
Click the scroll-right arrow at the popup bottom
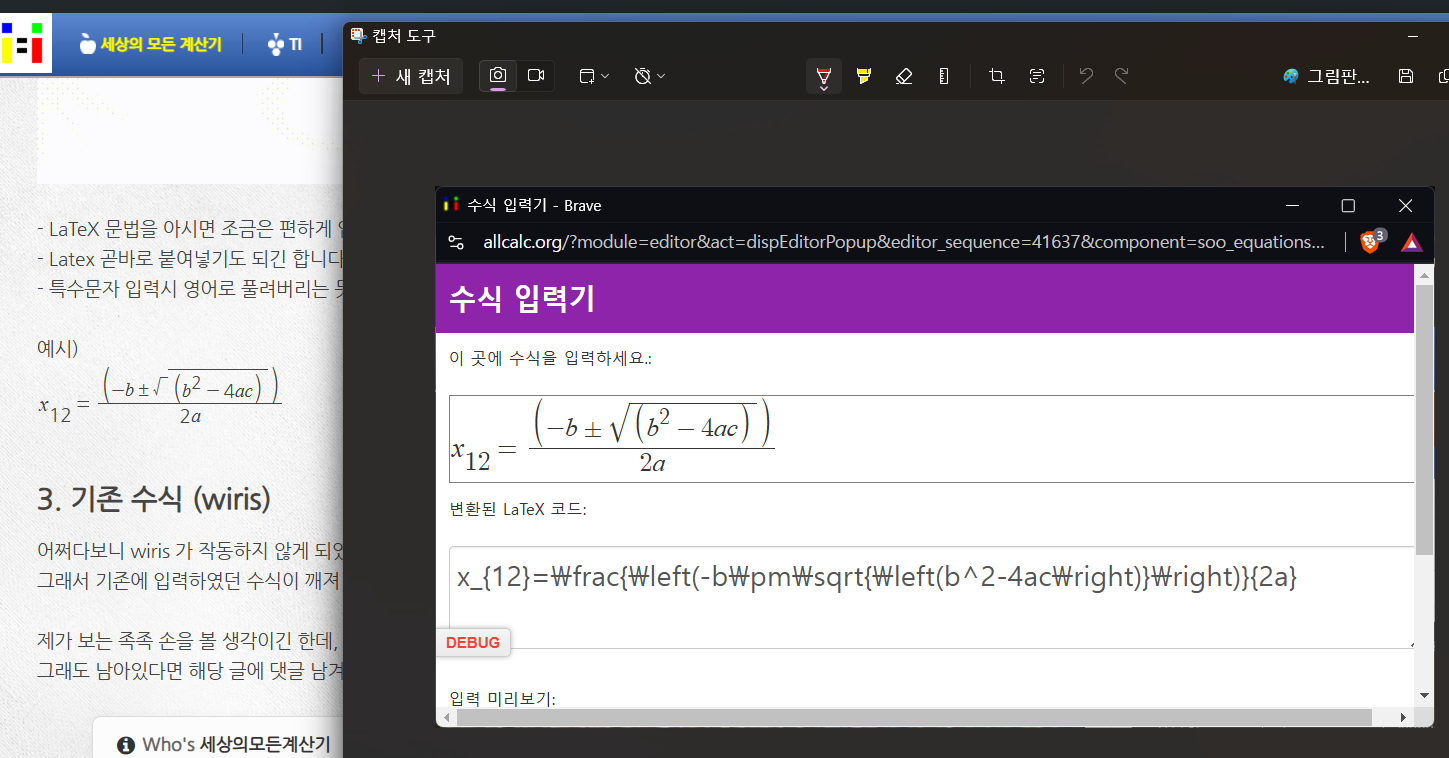click(1403, 717)
